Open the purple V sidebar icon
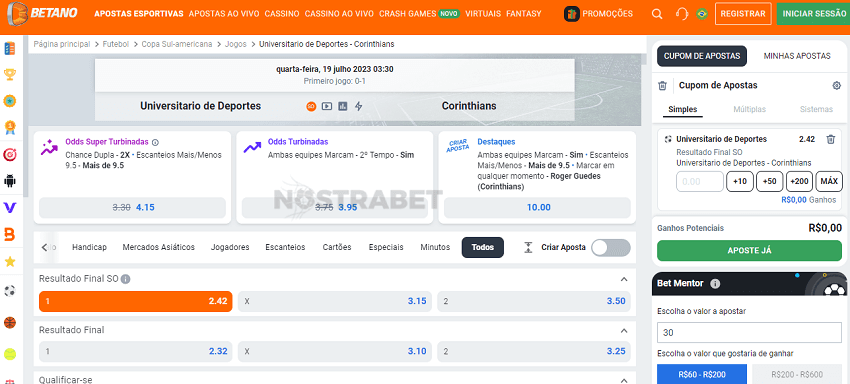The image size is (850, 384). click(10, 207)
